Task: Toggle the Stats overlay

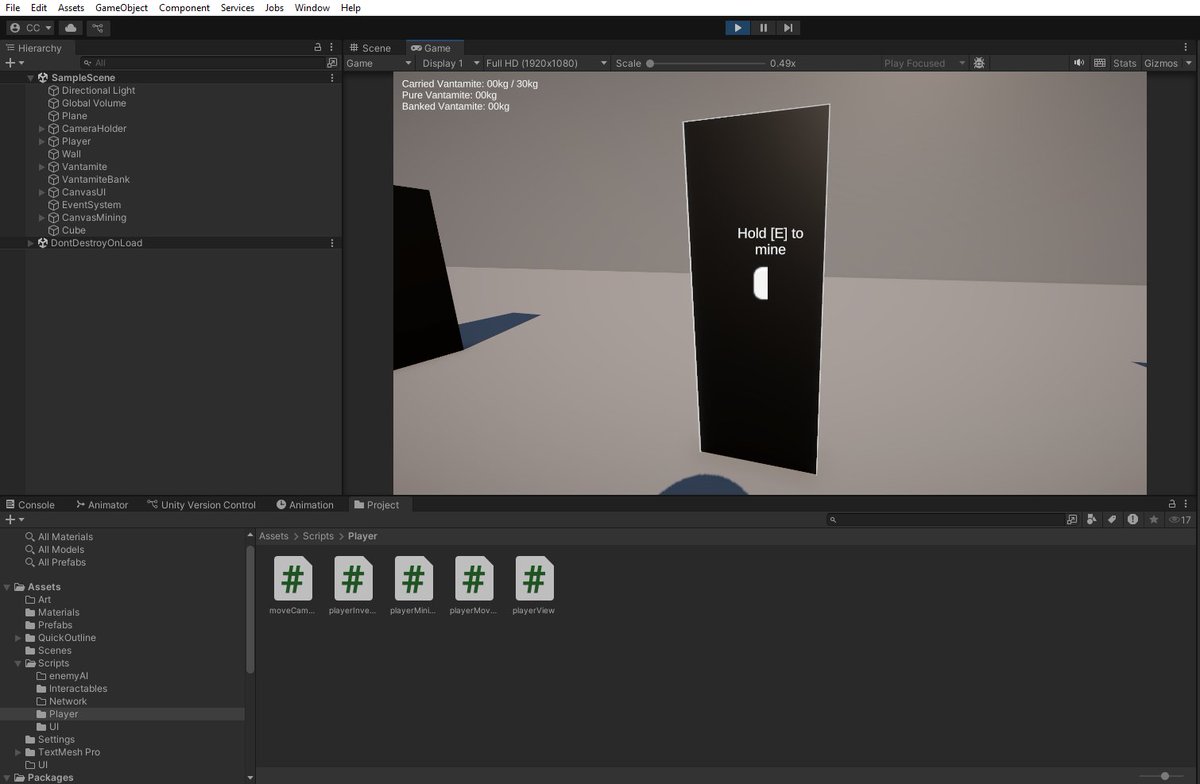Action: [1125, 63]
